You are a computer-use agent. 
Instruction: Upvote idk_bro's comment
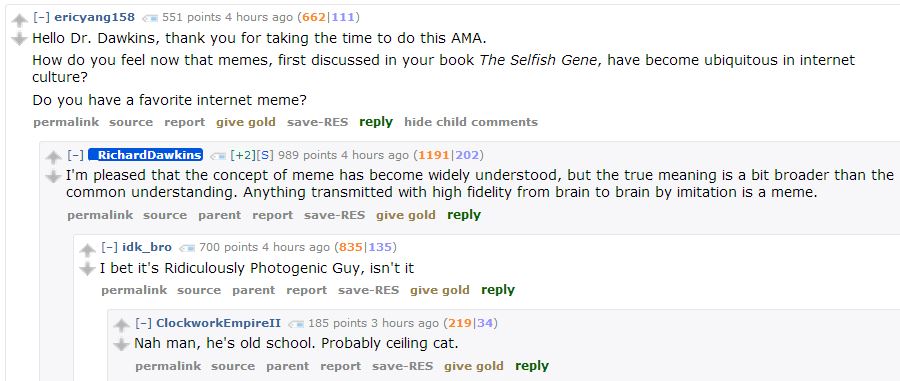87,250
